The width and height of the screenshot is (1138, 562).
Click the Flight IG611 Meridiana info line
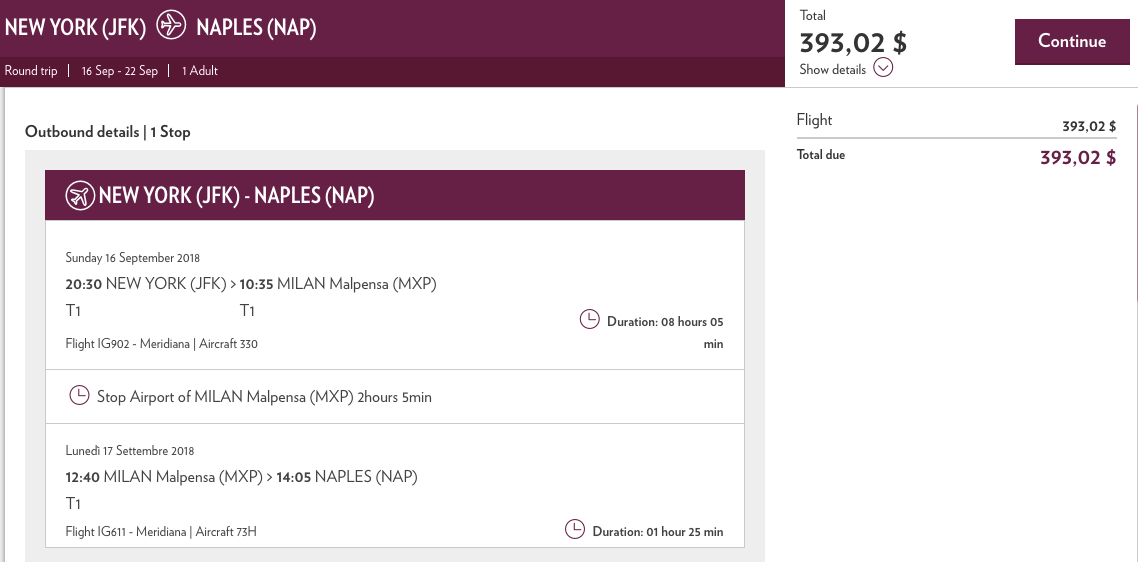coord(161,531)
